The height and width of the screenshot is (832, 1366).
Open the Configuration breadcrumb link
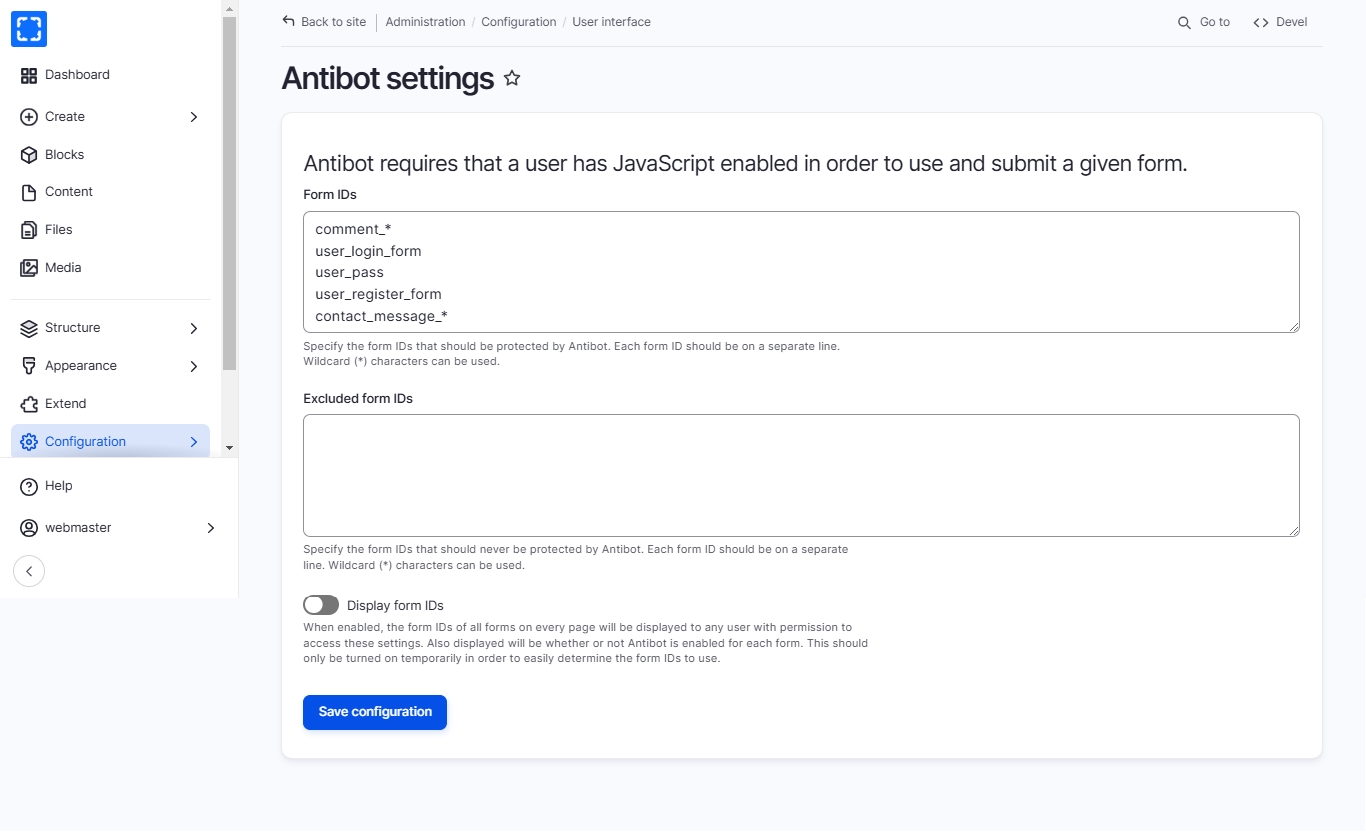(x=518, y=22)
